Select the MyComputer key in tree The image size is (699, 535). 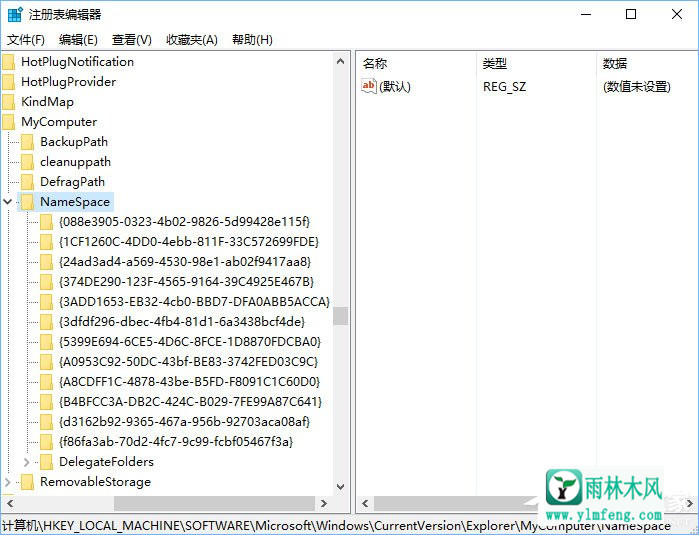59,122
